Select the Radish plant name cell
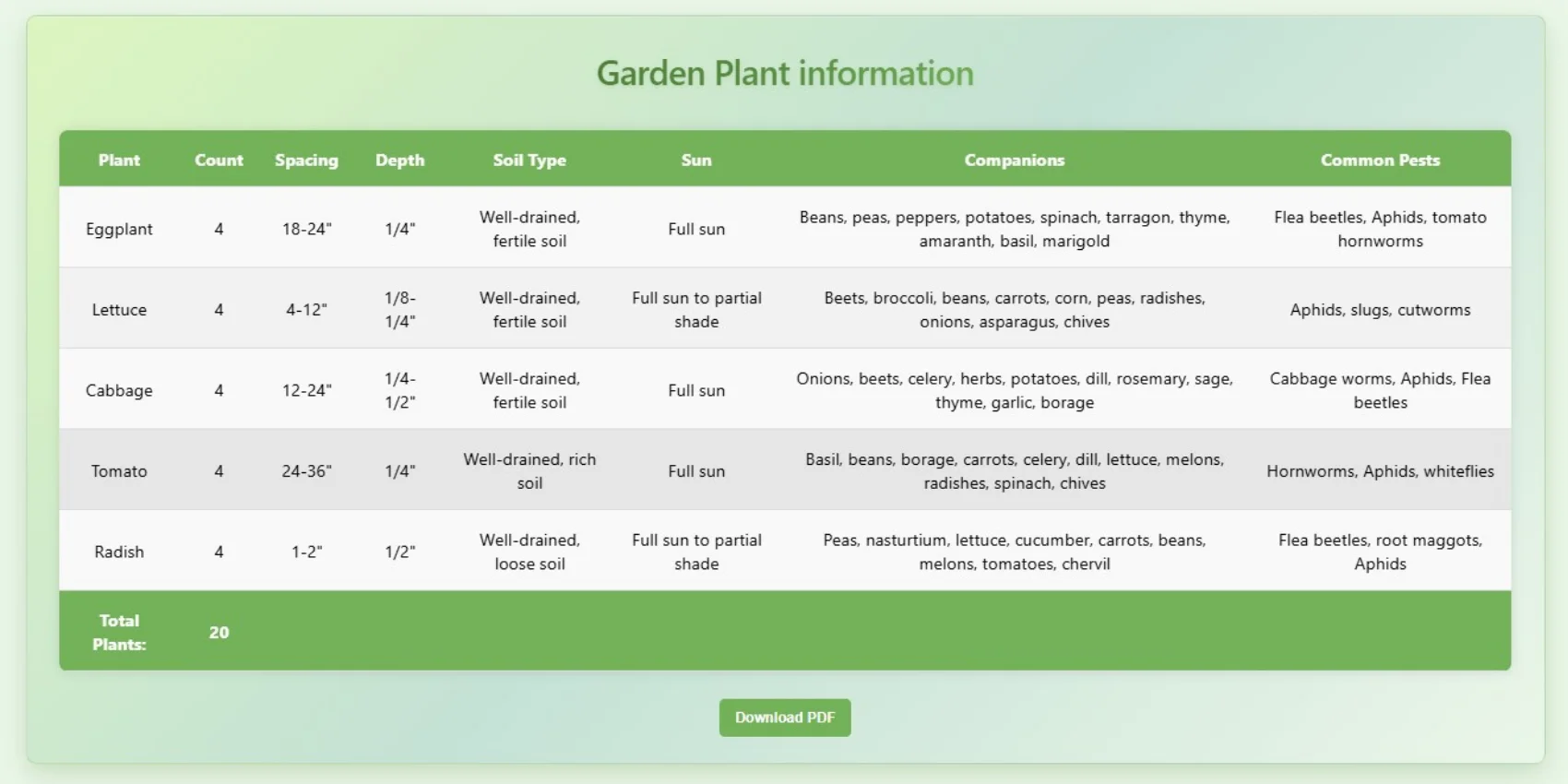 (119, 552)
